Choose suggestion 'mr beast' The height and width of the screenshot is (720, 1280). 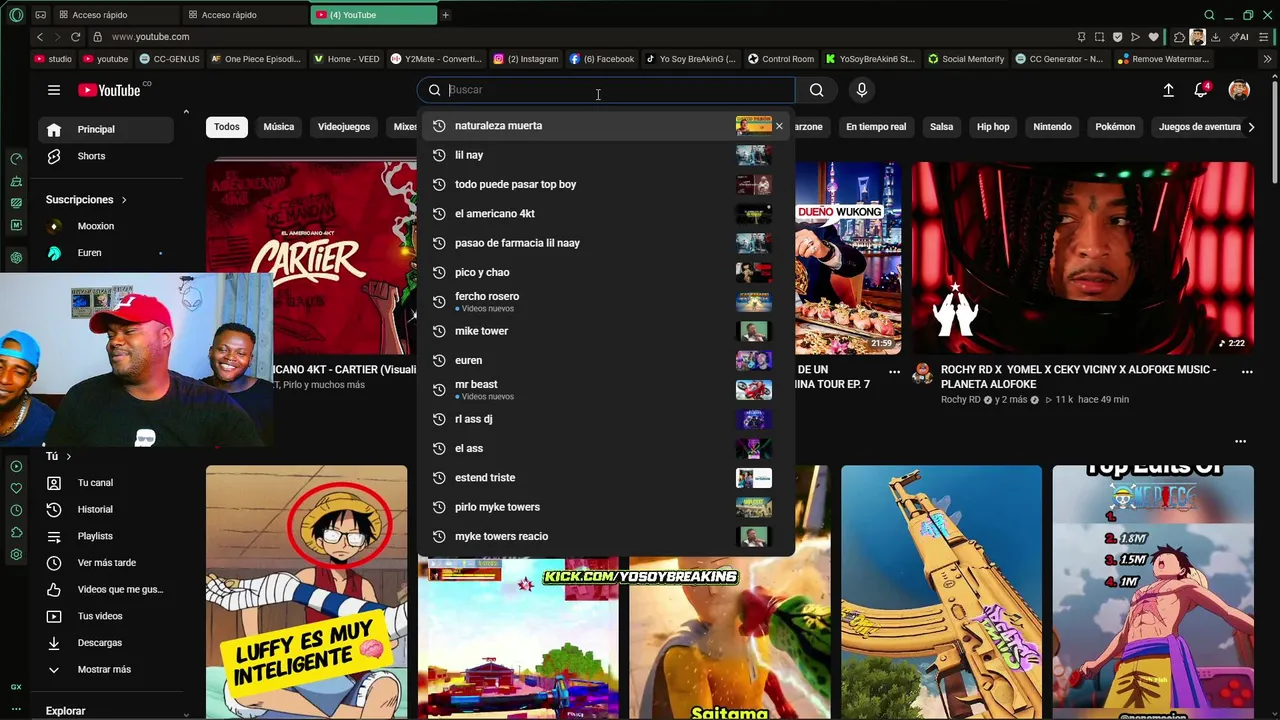click(606, 390)
